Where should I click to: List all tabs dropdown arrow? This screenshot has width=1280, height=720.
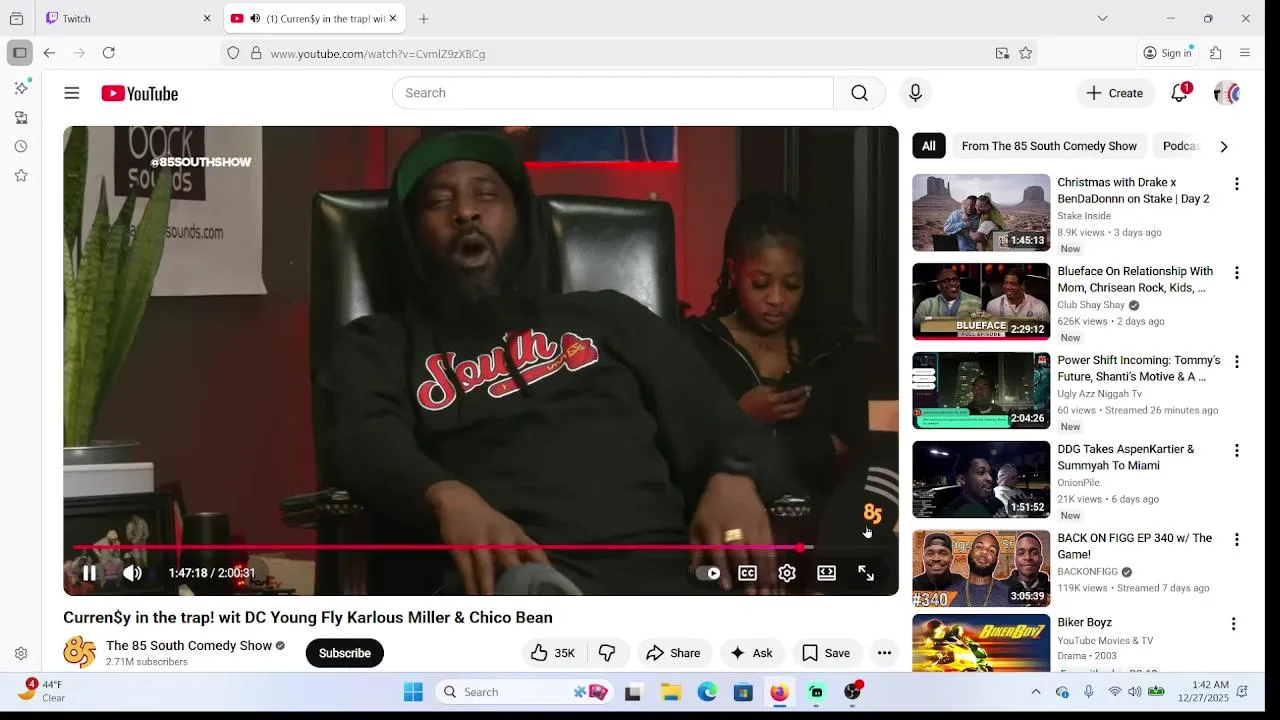[x=1102, y=18]
